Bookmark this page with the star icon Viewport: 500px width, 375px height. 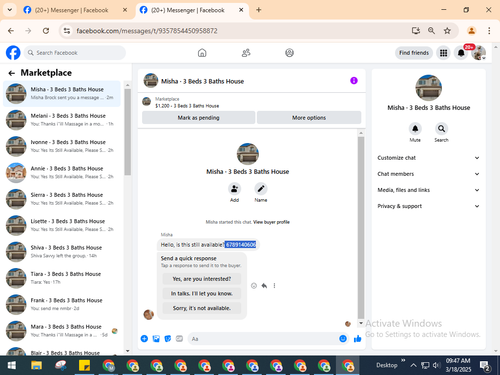pyautogui.click(x=447, y=31)
